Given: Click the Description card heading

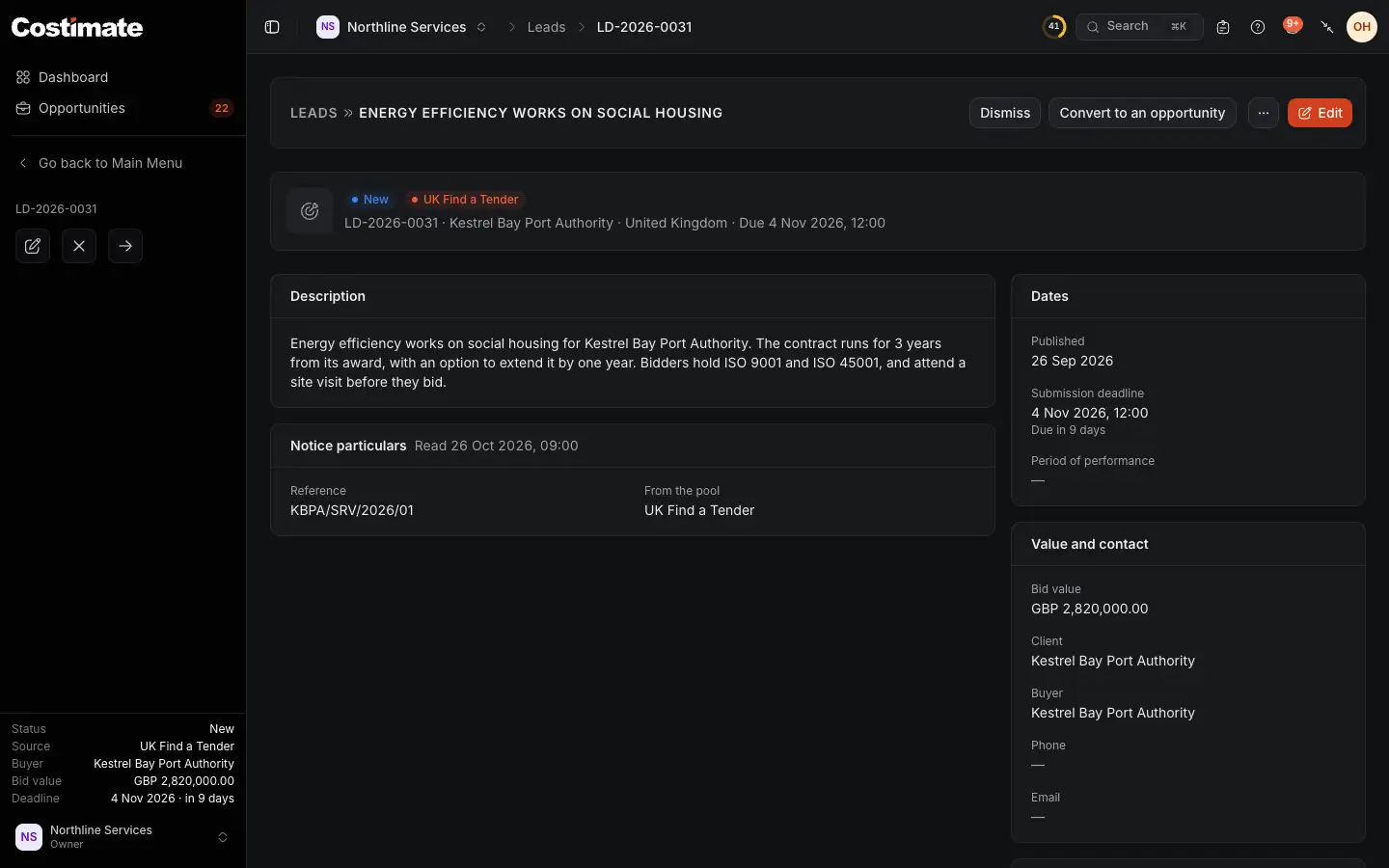Looking at the screenshot, I should [x=328, y=296].
